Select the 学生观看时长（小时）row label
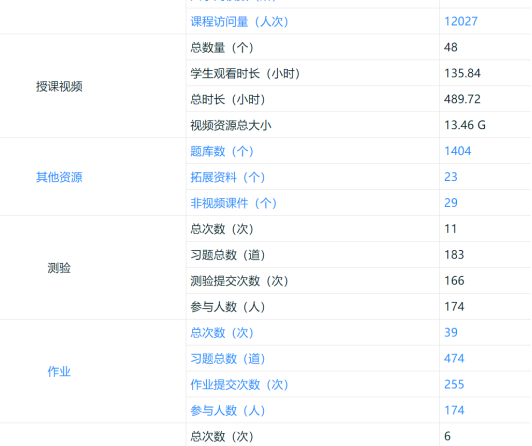Image resolution: width=532 pixels, height=446 pixels. click(245, 74)
